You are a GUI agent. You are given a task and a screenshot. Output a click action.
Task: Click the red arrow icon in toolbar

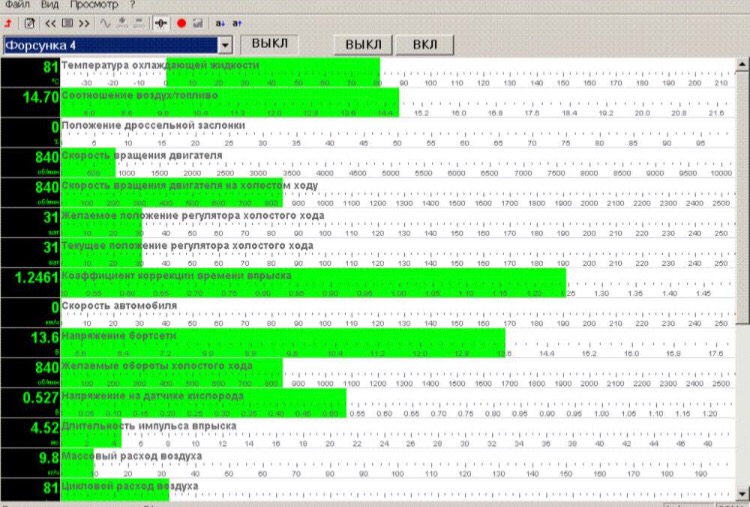9,22
